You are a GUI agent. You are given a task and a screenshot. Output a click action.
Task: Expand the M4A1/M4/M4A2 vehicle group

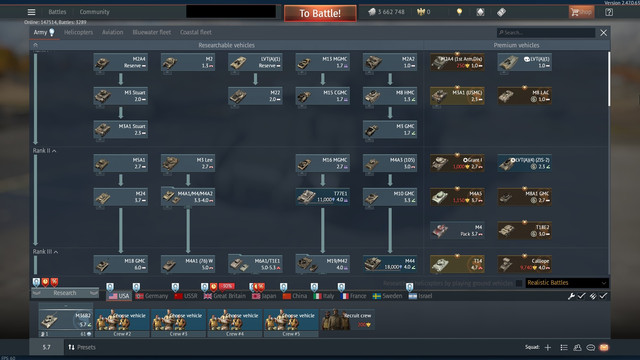click(x=188, y=197)
